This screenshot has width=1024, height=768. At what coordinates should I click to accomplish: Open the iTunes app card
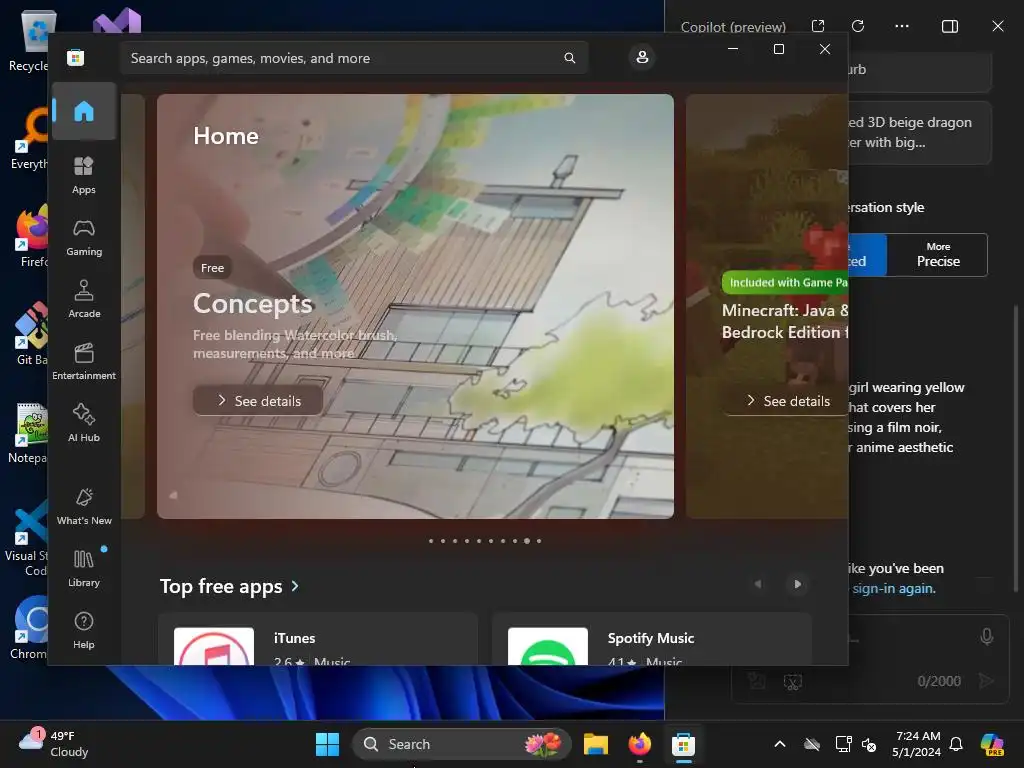click(318, 640)
